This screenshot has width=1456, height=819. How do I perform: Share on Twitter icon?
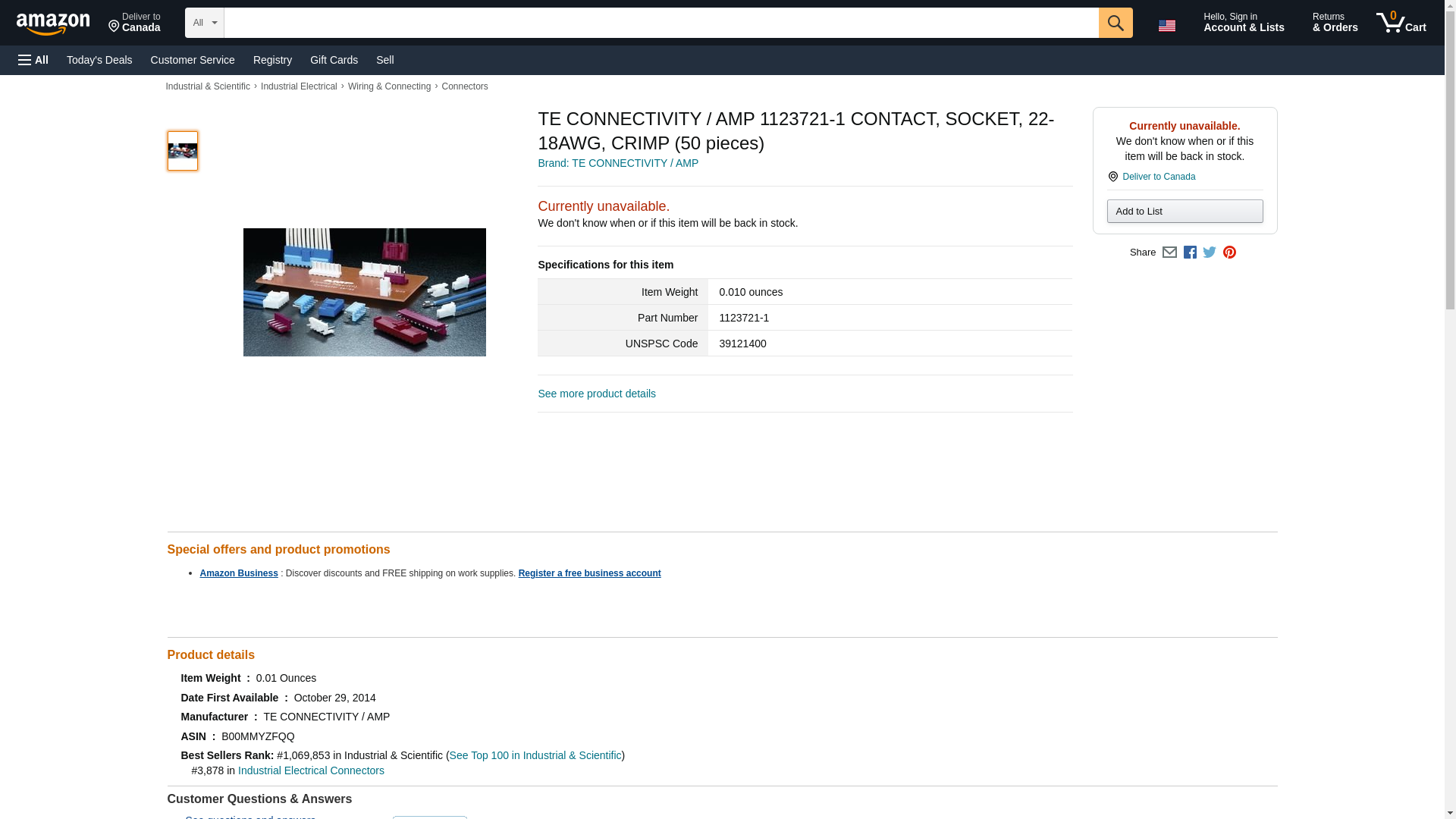coord(1210,253)
